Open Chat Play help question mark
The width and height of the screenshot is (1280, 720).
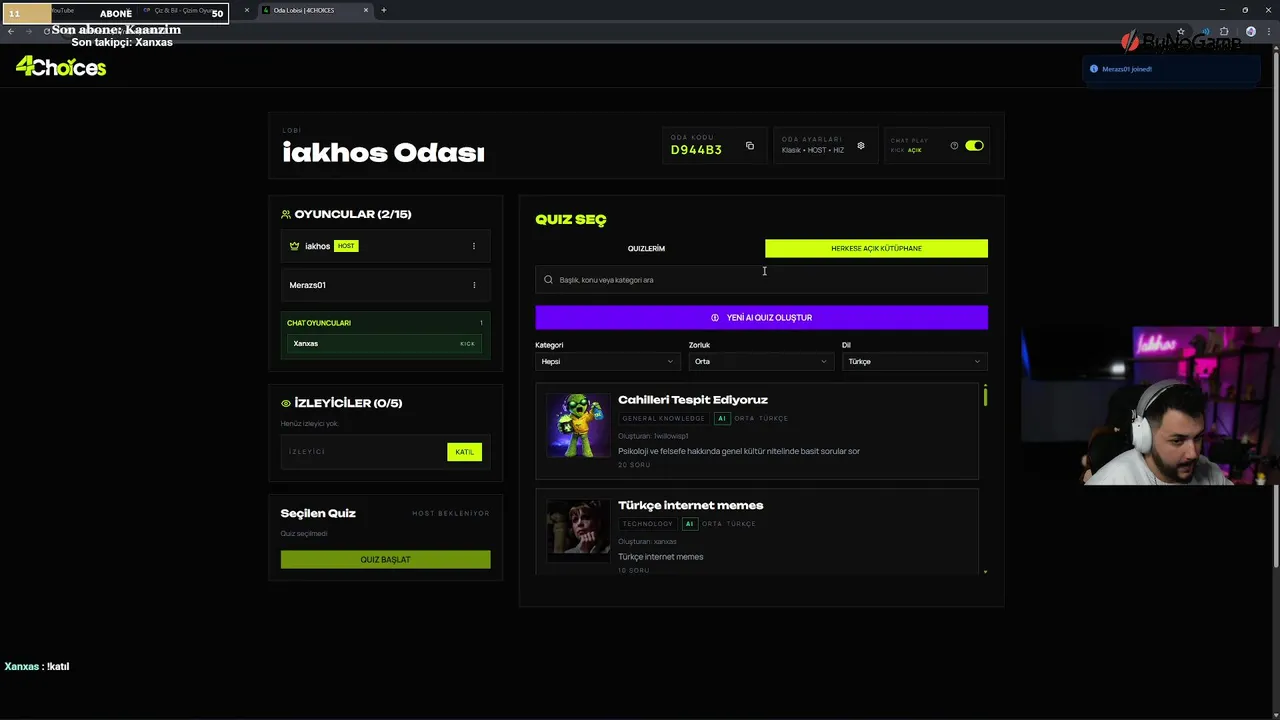(x=954, y=146)
